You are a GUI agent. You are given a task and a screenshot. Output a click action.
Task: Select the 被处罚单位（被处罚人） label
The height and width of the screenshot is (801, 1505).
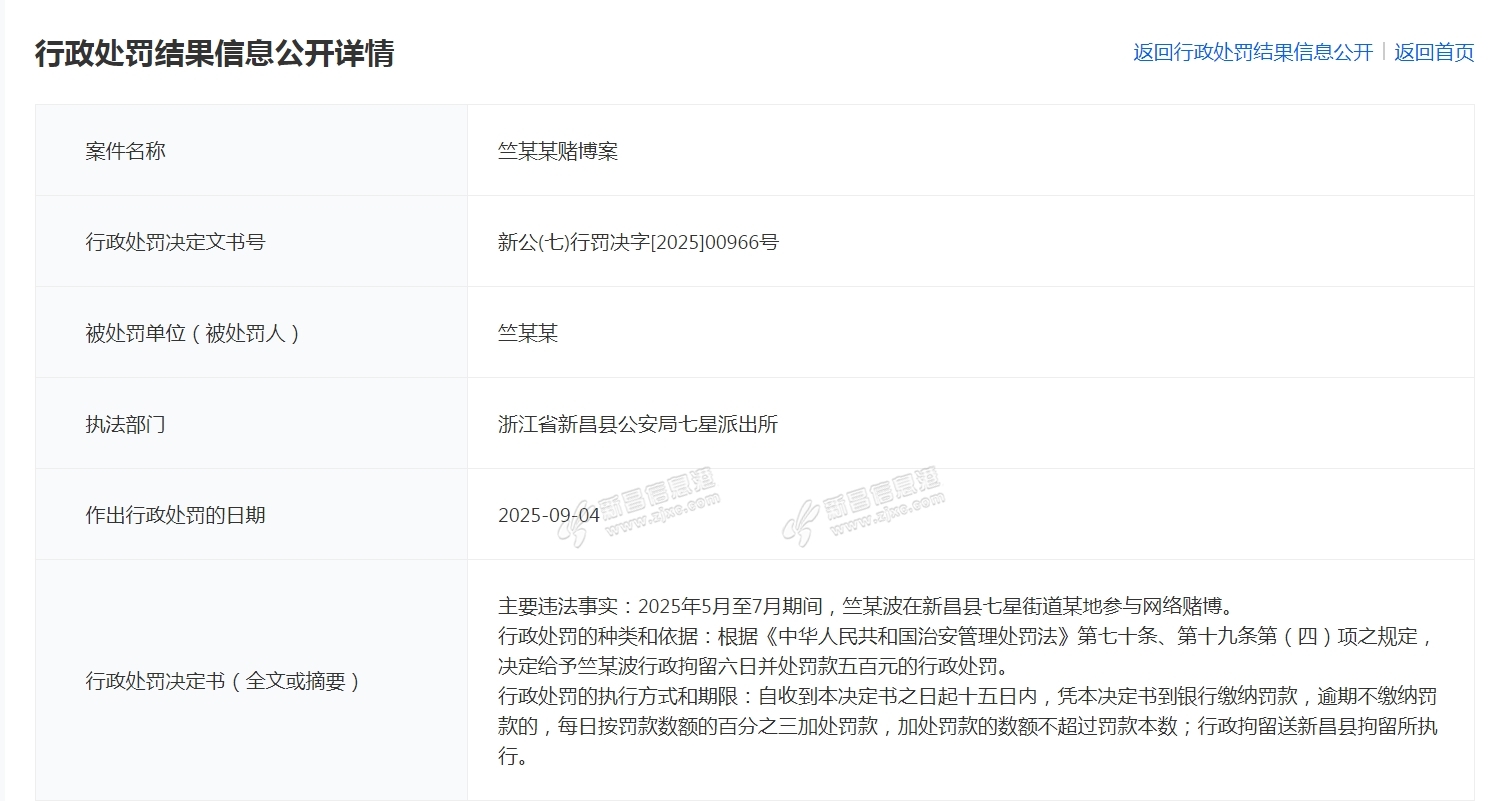[x=193, y=333]
